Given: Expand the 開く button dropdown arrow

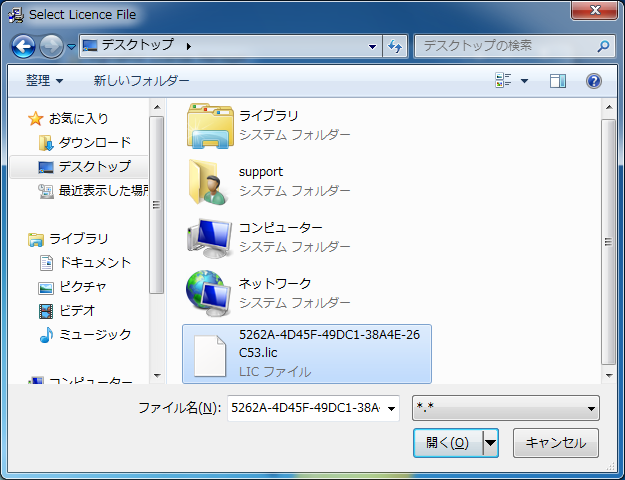Looking at the screenshot, I should [x=490, y=443].
